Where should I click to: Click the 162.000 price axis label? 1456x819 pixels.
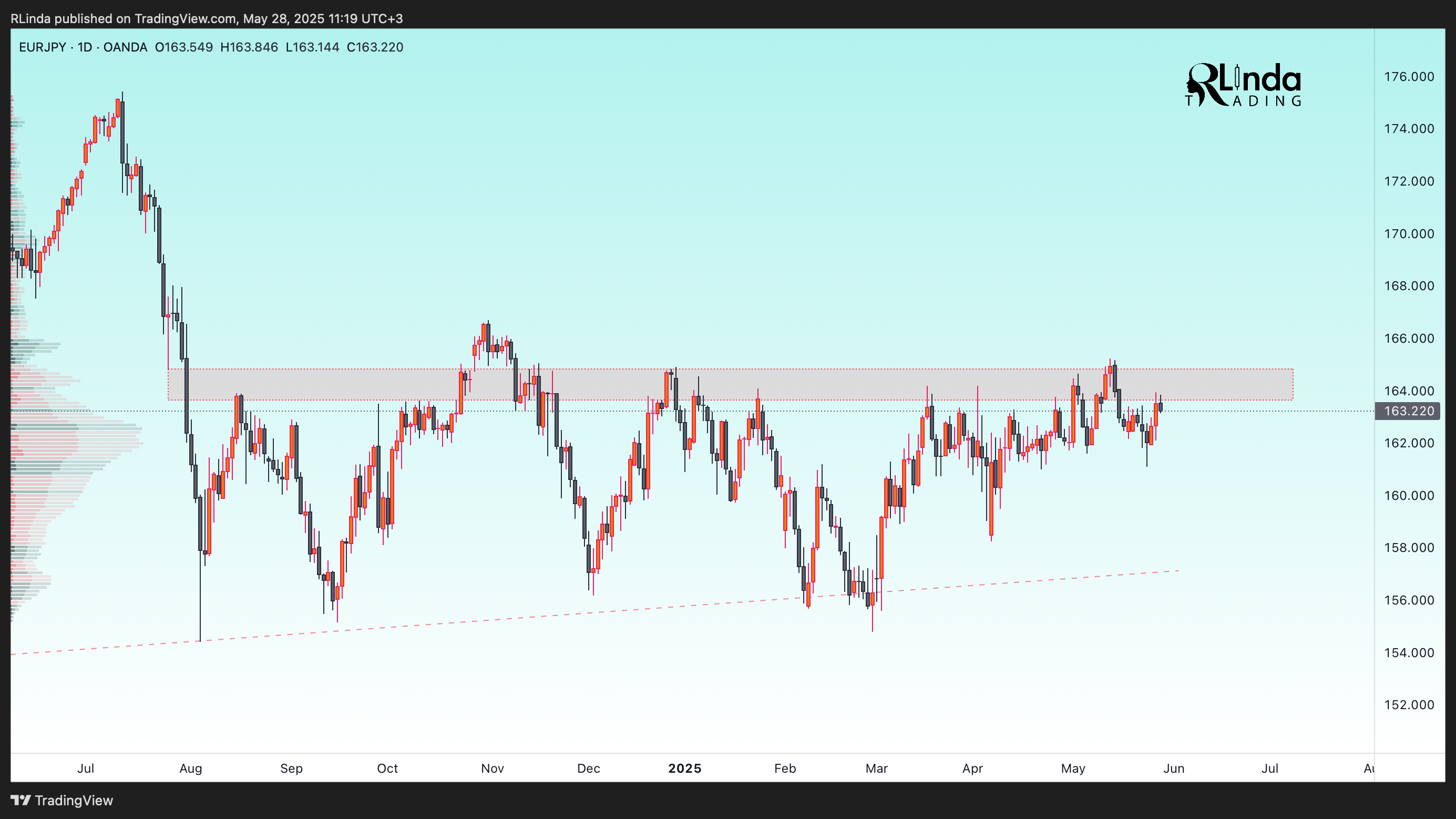click(x=1409, y=443)
